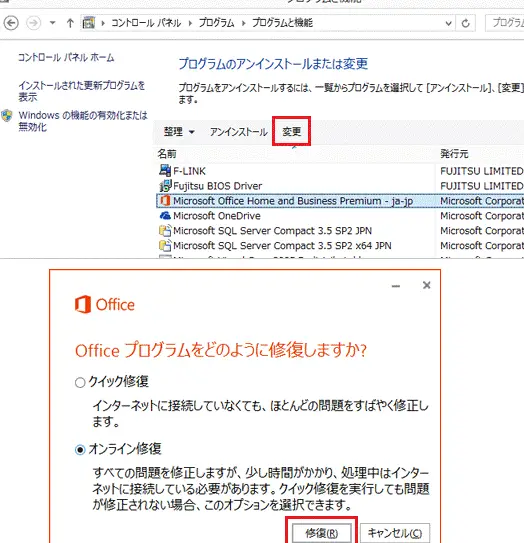The width and height of the screenshot is (524, 543).
Task: Click the Control Panel icon in address bar
Action: (x=89, y=23)
